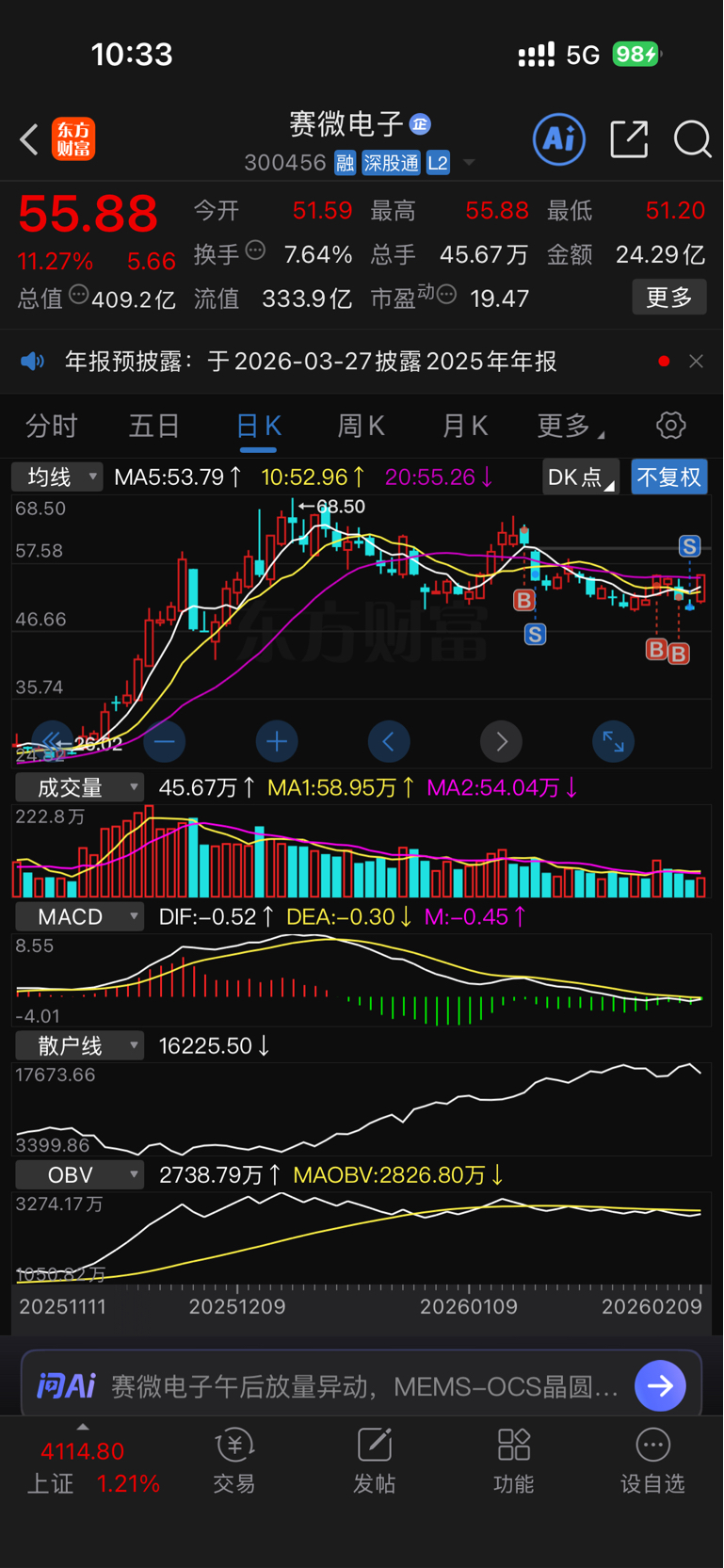724x1568 pixels.
Task: Tap the L2 level badge
Action: (x=438, y=163)
